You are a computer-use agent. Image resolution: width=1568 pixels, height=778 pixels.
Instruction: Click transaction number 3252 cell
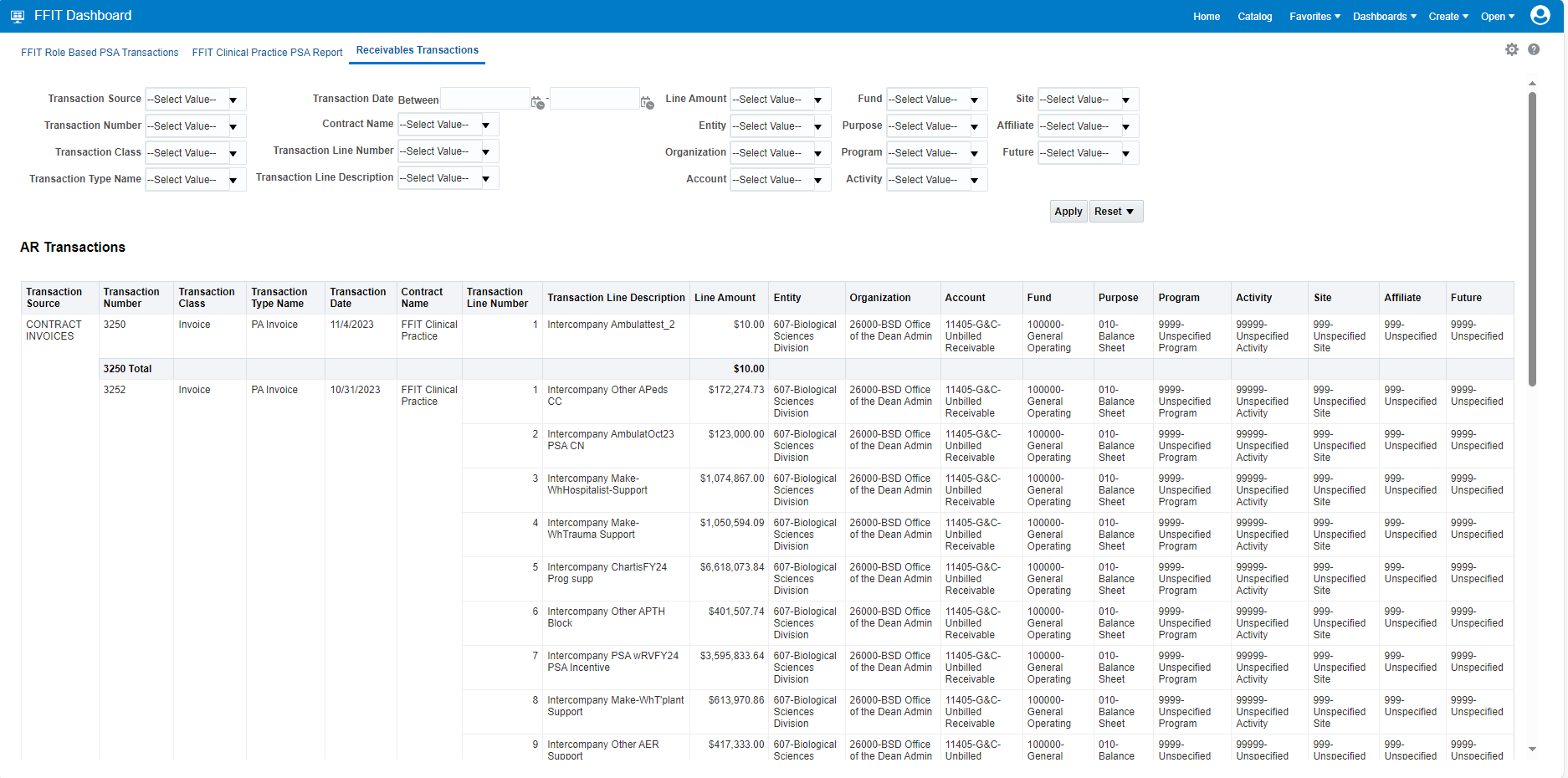pos(115,390)
